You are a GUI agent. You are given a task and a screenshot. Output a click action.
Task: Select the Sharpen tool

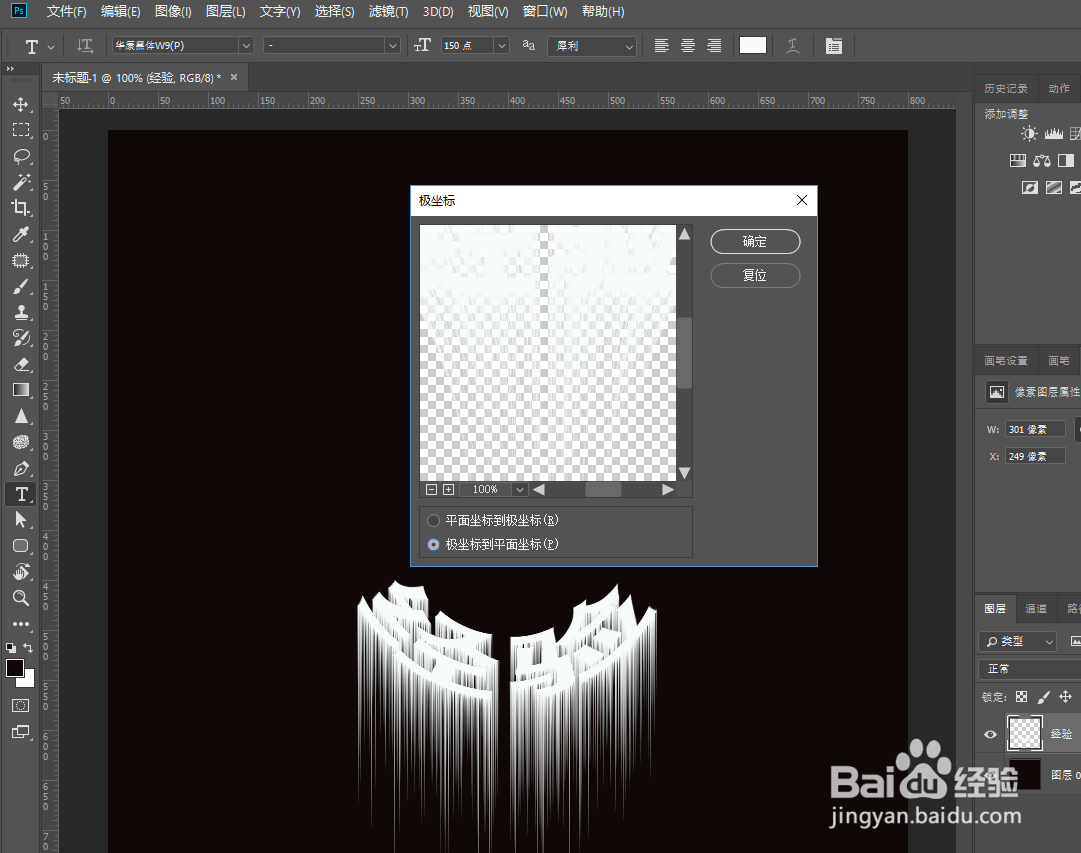(21, 417)
